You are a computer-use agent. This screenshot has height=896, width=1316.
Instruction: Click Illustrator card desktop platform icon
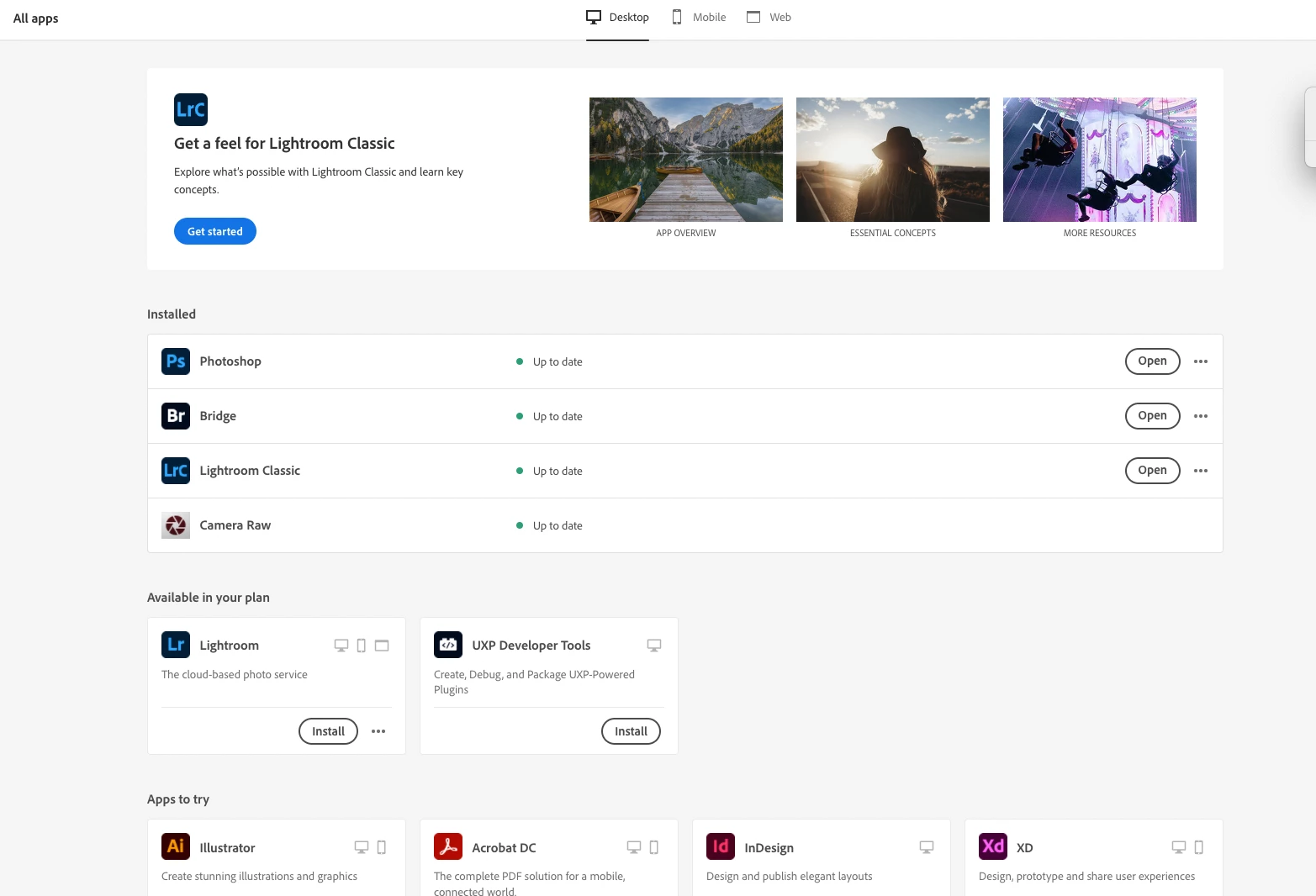pos(362,847)
